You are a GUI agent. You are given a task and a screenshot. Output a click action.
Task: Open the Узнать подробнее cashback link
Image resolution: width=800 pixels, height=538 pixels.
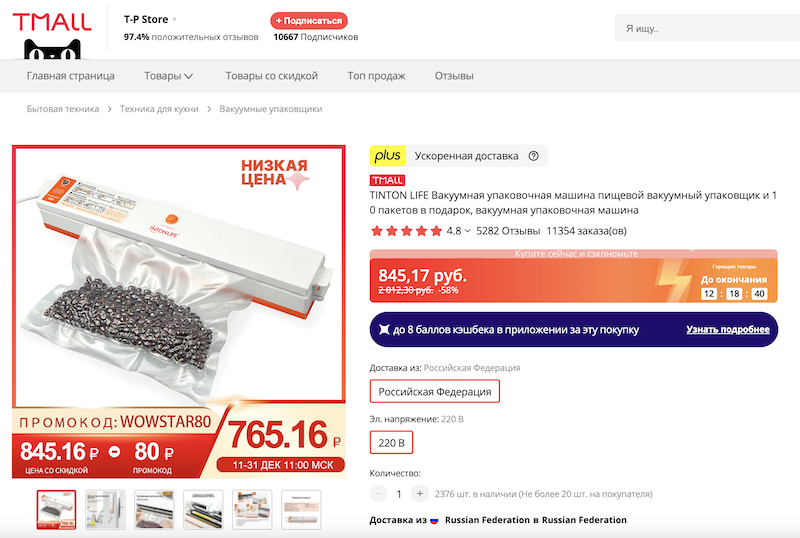pos(728,330)
